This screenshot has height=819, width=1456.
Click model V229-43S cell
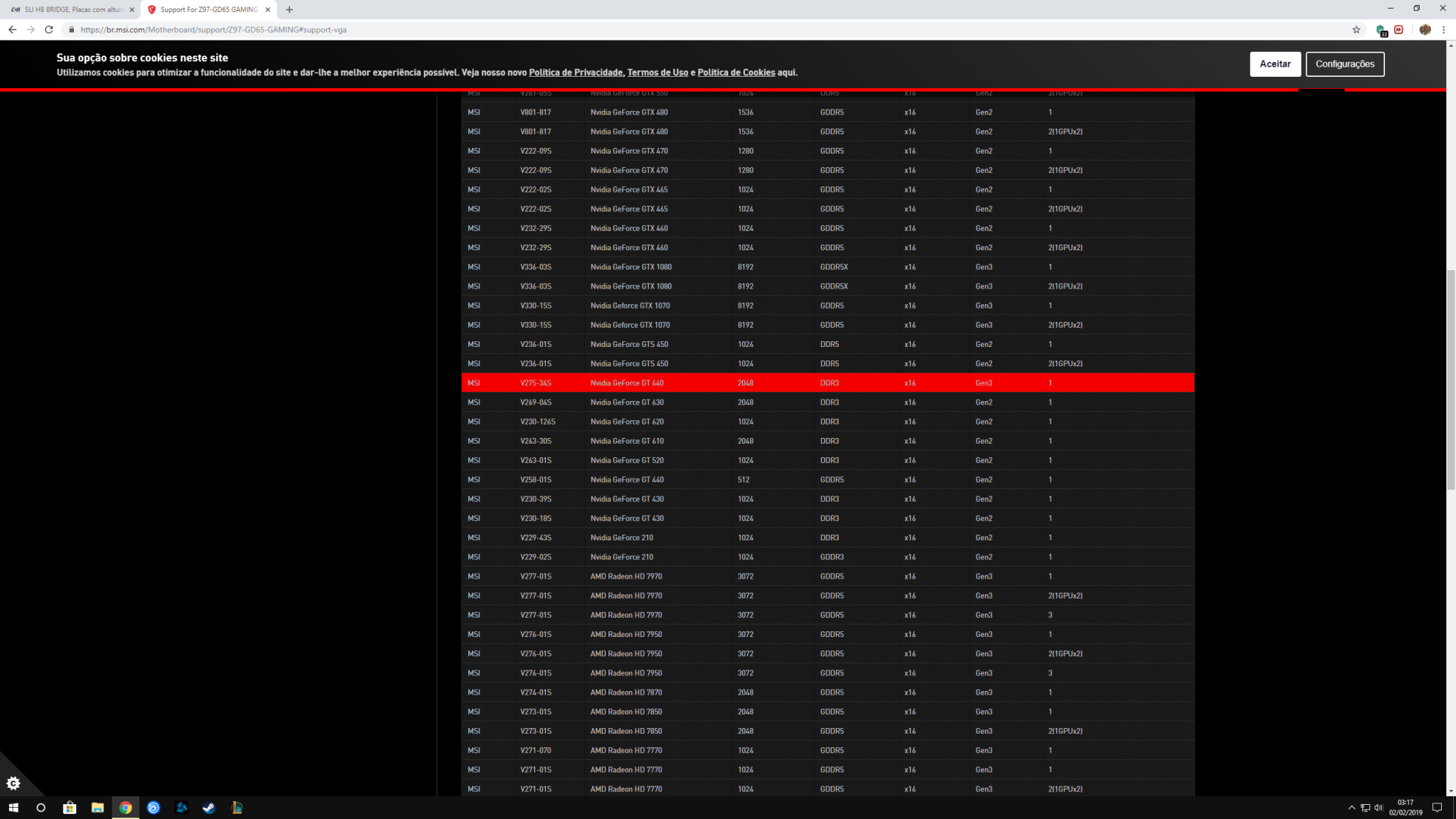coord(536,538)
